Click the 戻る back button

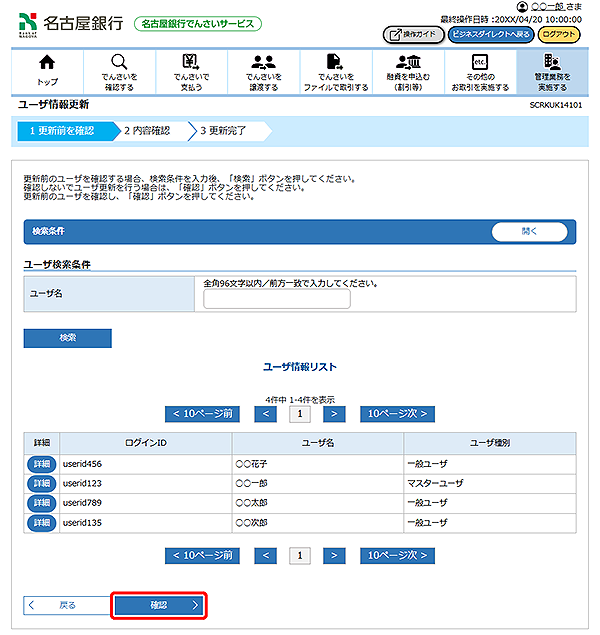(65, 605)
